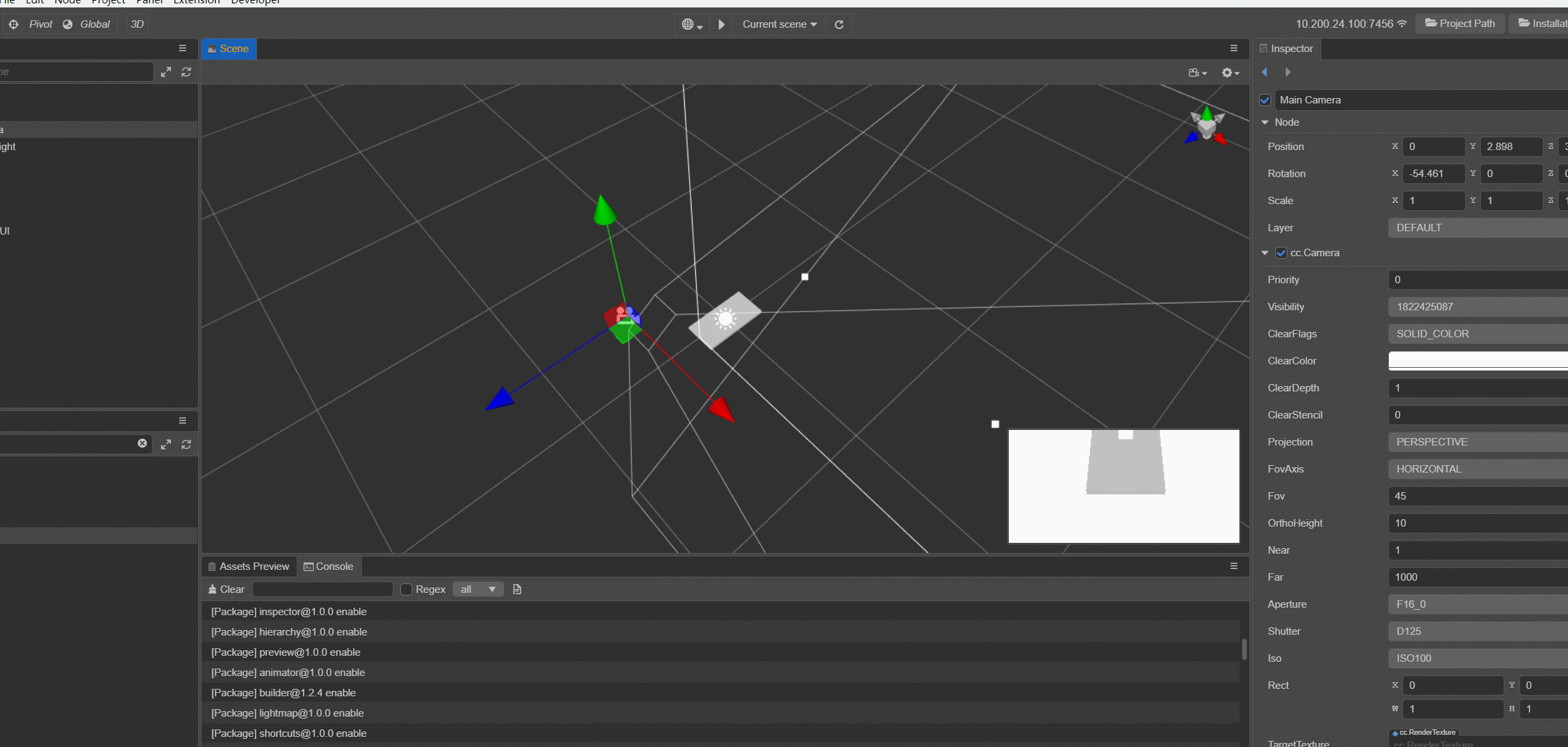Collapse the Node section in Inspector

pyautogui.click(x=1265, y=122)
